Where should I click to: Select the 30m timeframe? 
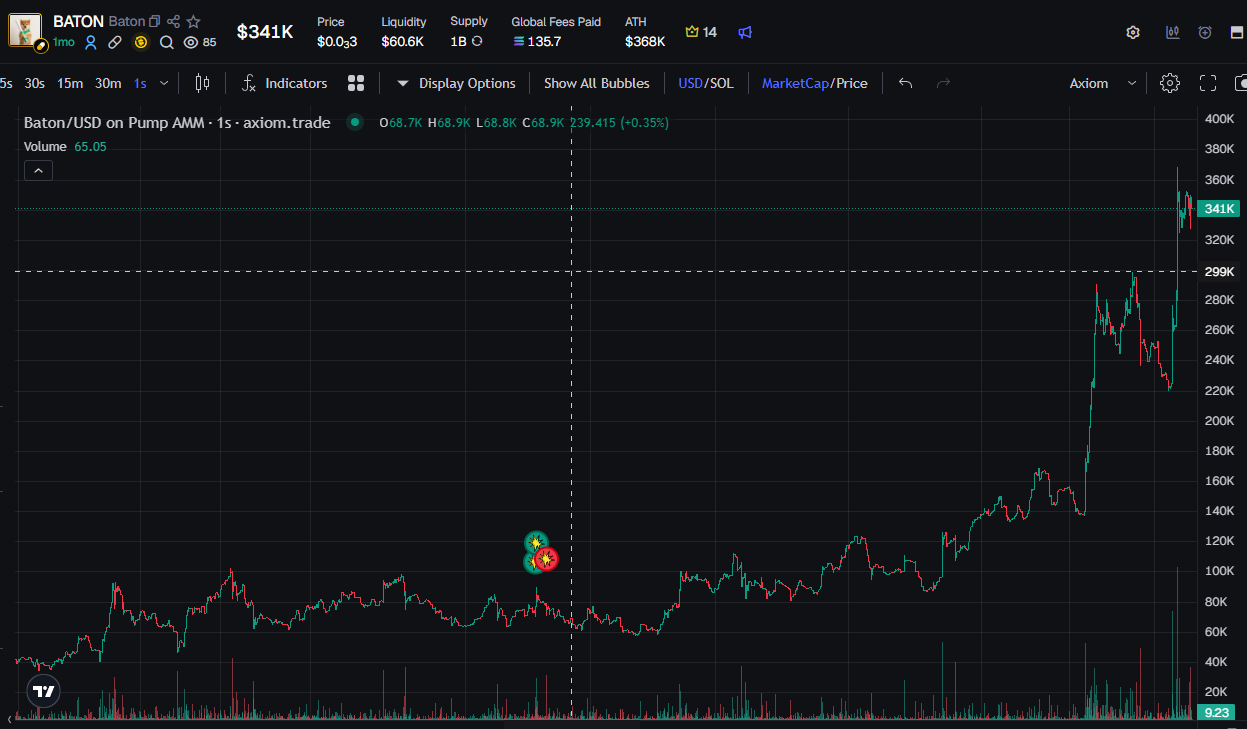(108, 83)
